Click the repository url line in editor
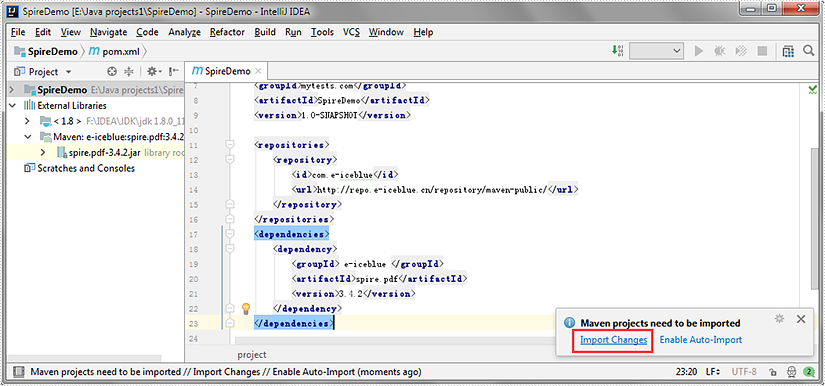The width and height of the screenshot is (825, 386). coord(435,189)
